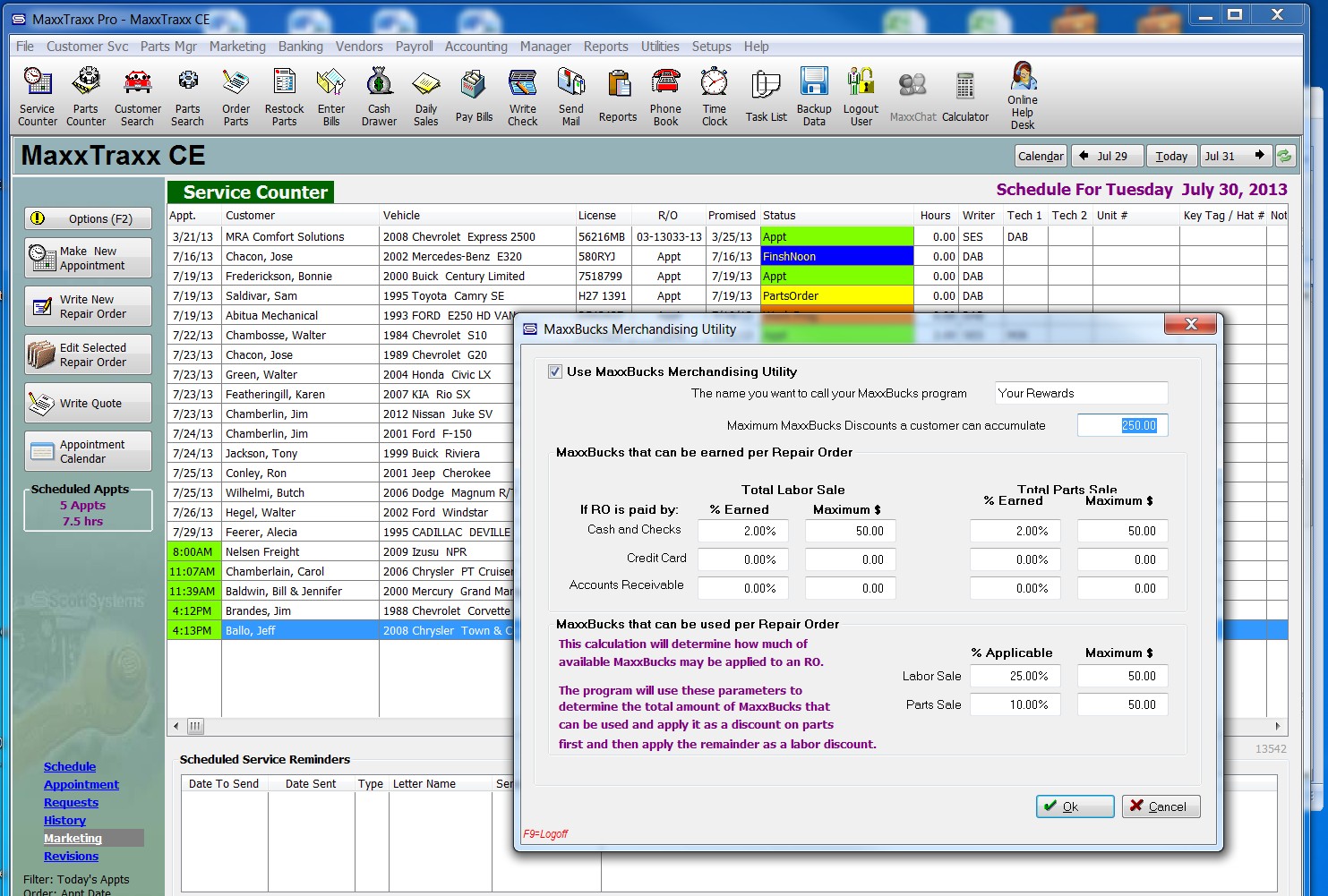
Task: Open the Cash Drawer tool
Action: pyautogui.click(x=379, y=97)
